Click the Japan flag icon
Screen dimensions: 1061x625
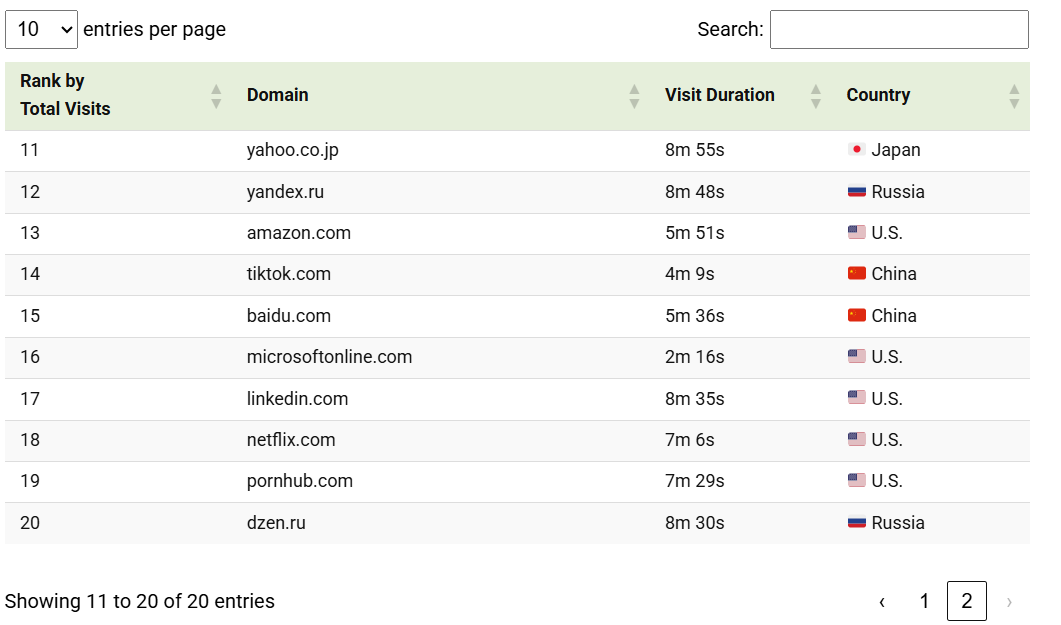(857, 149)
